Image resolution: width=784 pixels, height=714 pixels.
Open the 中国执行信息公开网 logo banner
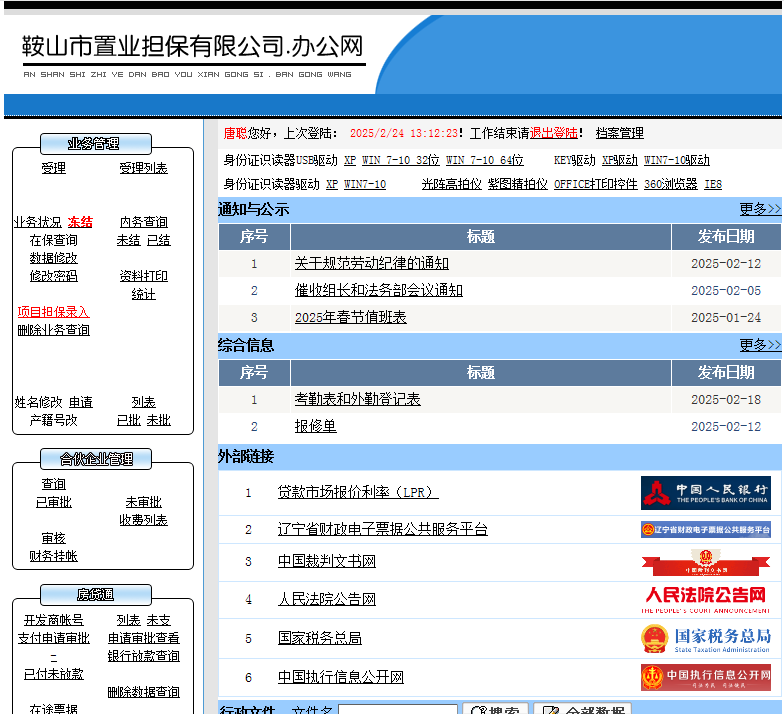(x=706, y=677)
